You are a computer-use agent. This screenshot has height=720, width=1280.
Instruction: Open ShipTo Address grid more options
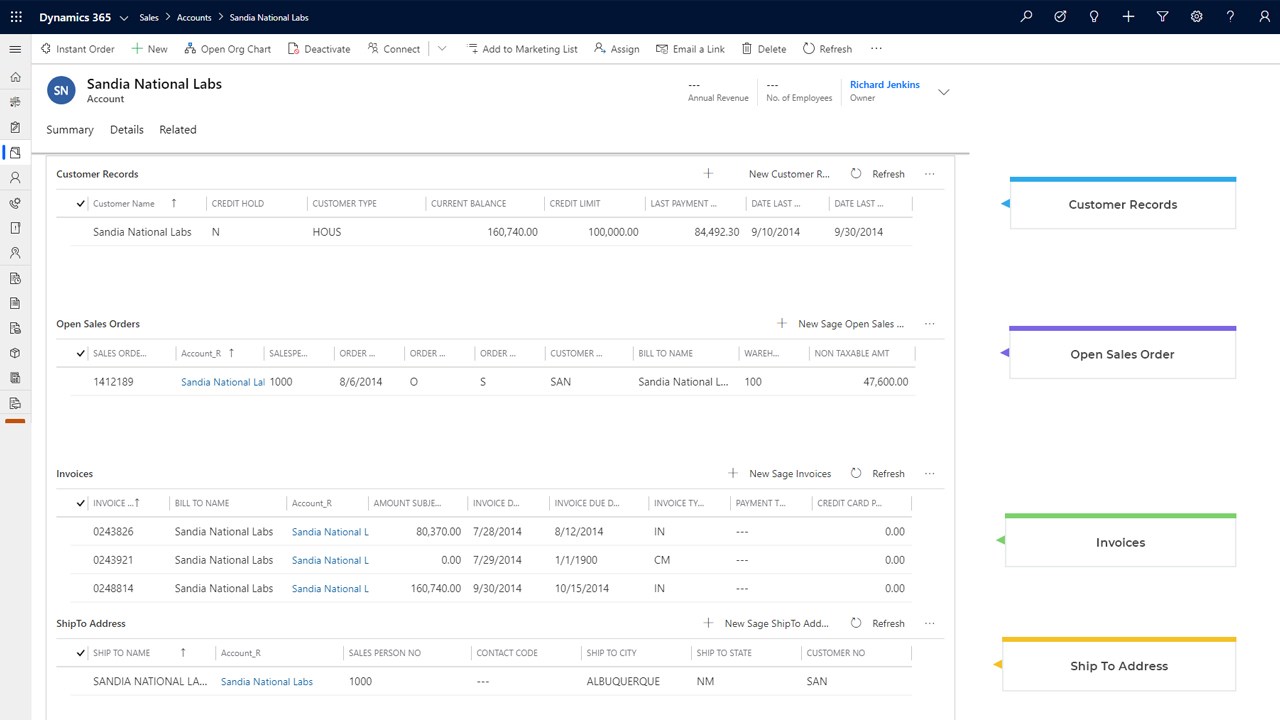pos(930,623)
